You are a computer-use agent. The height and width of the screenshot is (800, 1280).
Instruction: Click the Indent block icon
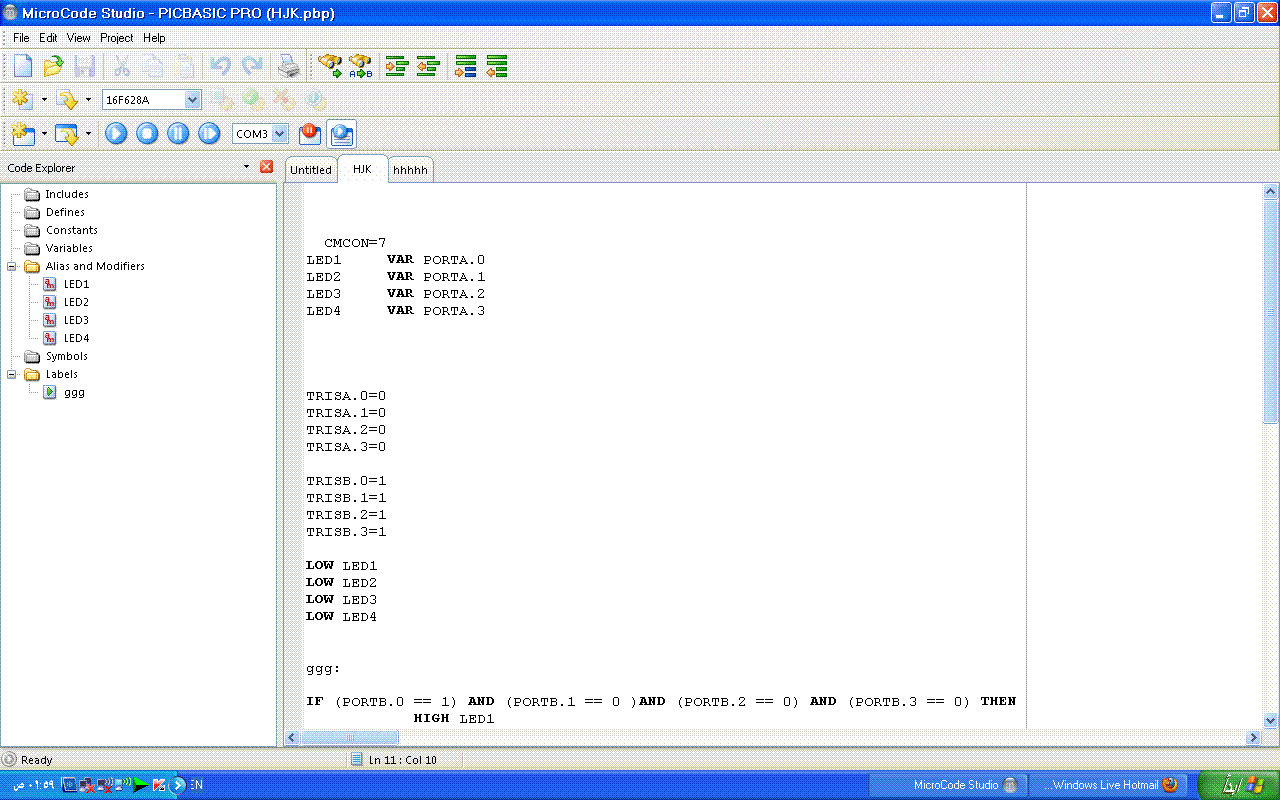point(397,67)
